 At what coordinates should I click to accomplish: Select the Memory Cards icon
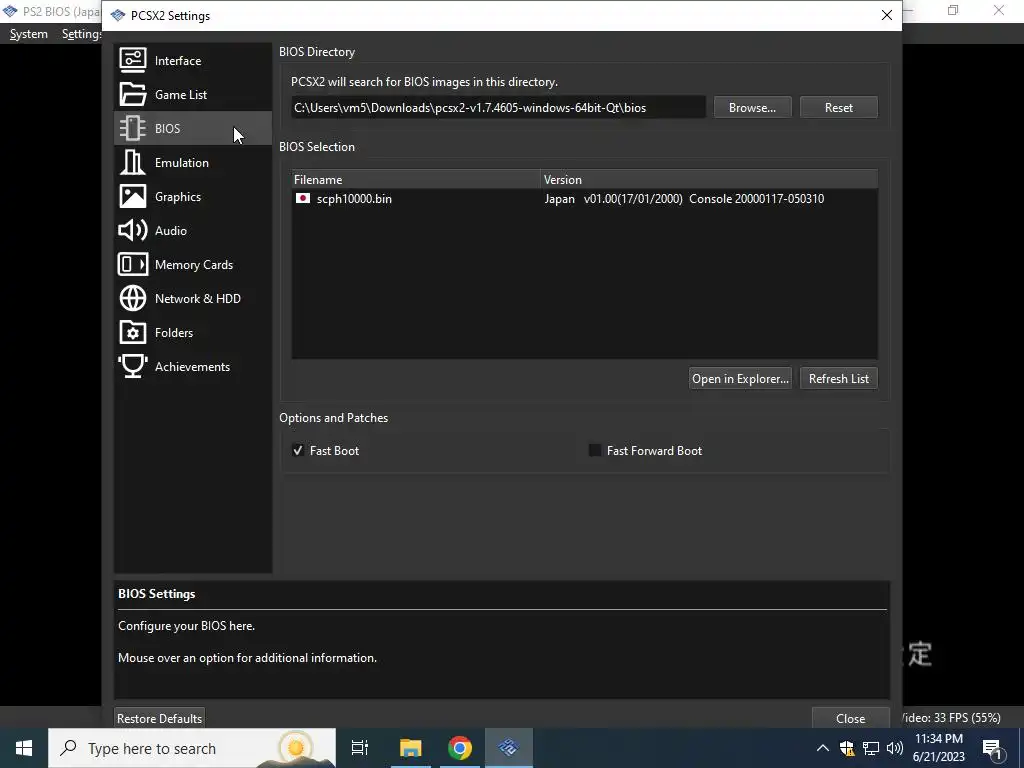(133, 264)
